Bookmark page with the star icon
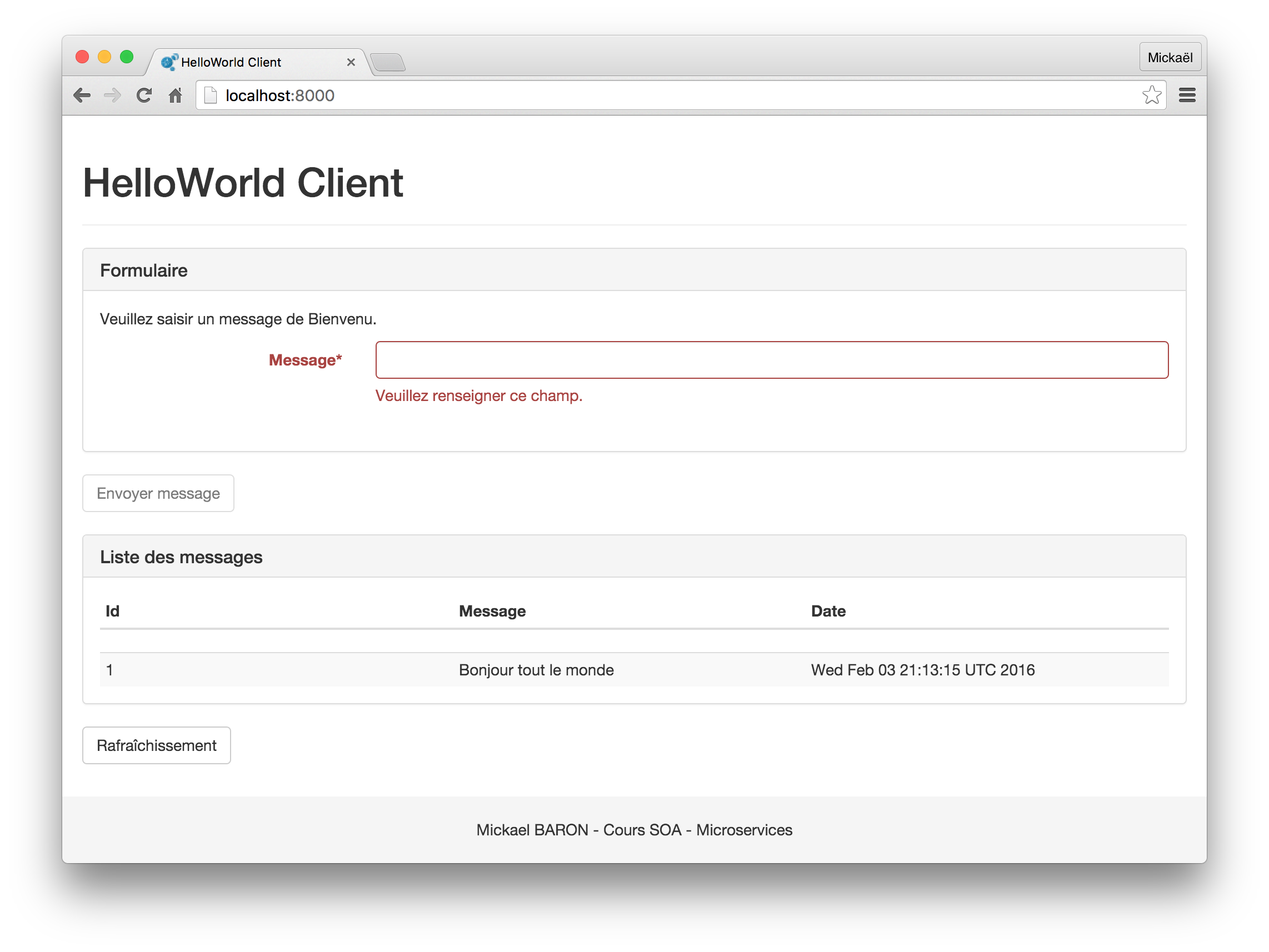 [1151, 95]
